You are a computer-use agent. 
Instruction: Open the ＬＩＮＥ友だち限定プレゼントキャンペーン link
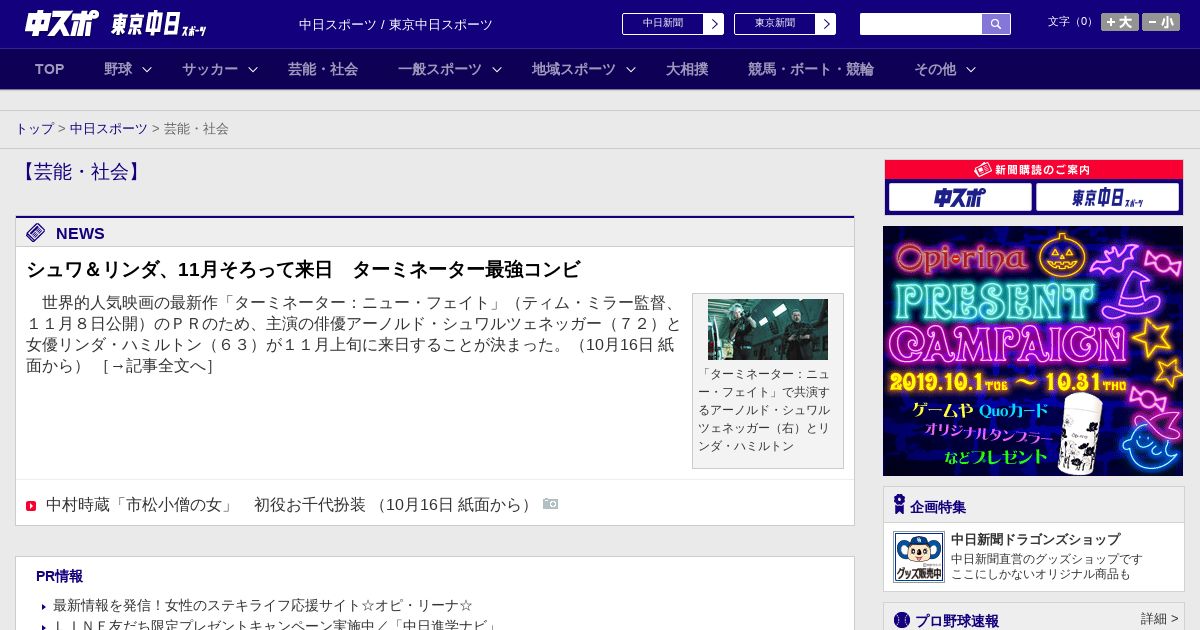(x=275, y=626)
